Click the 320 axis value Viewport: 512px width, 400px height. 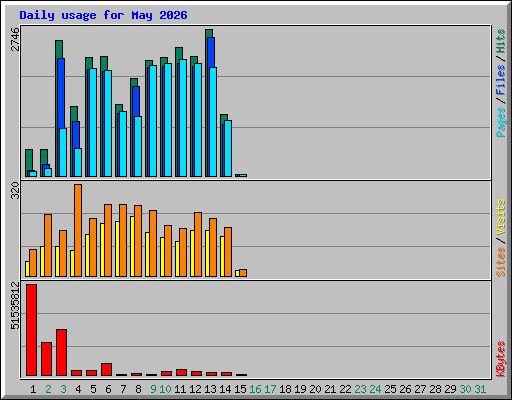click(15, 191)
